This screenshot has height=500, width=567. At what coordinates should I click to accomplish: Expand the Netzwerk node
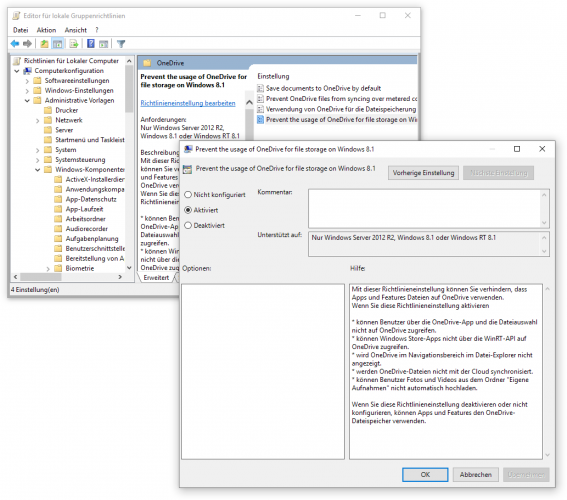38,120
